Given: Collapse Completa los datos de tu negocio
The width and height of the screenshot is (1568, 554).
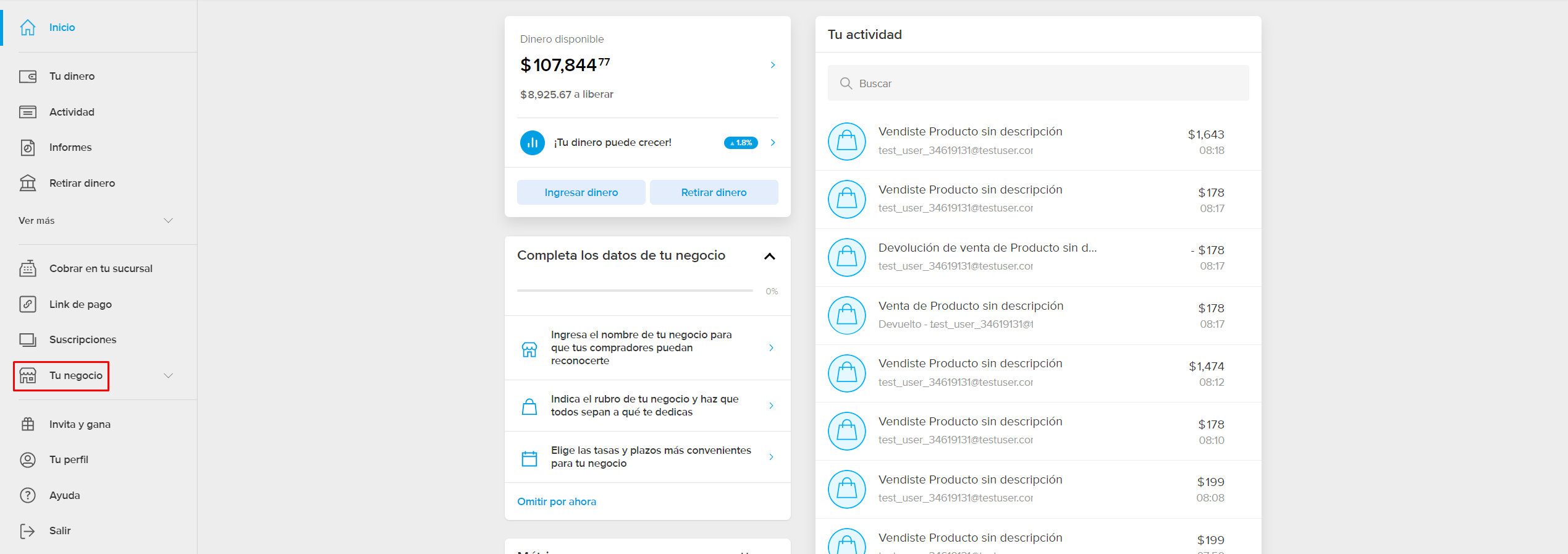Looking at the screenshot, I should click(x=769, y=256).
